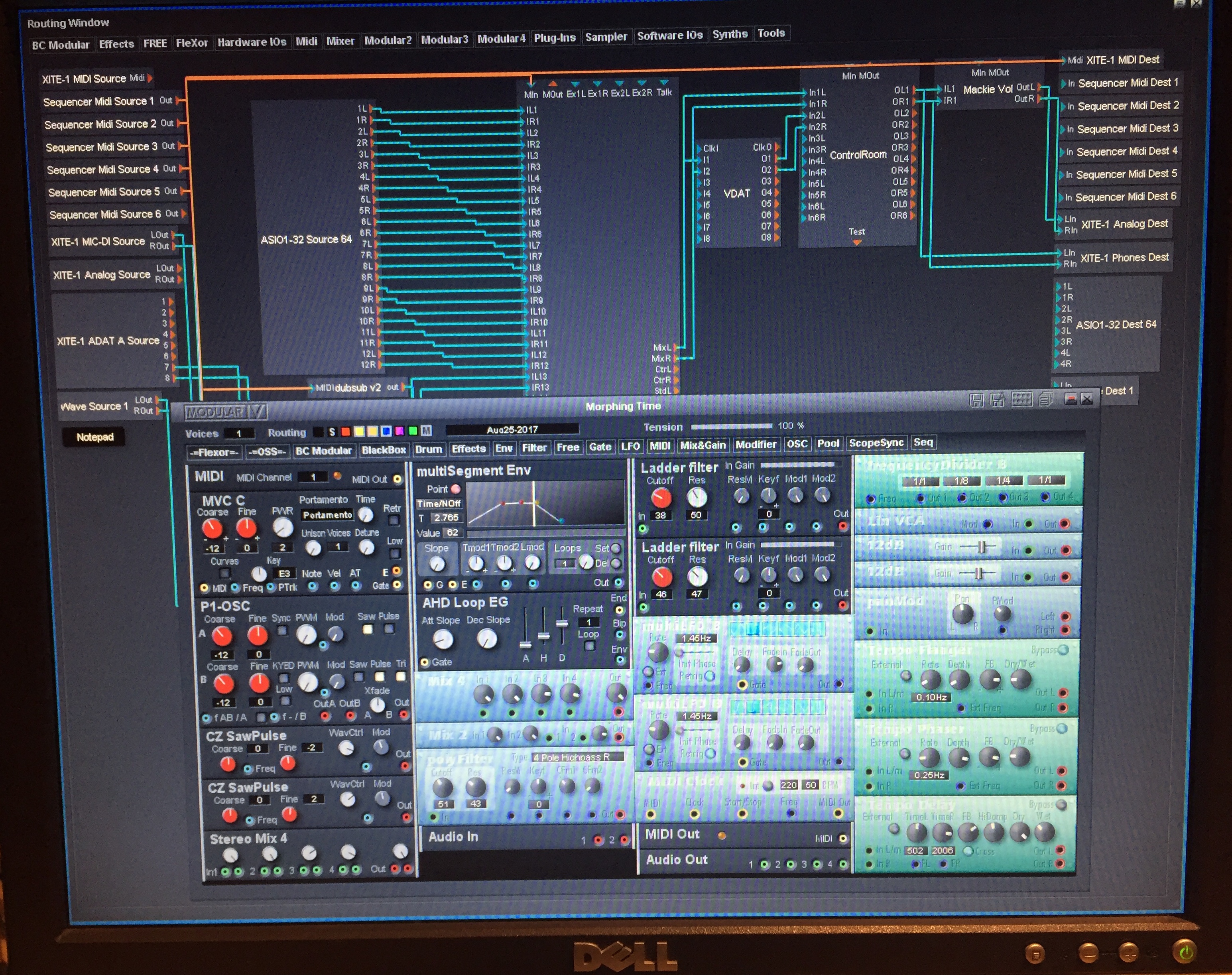
Task: Open the Synths tab in Routing Window
Action: point(730,34)
